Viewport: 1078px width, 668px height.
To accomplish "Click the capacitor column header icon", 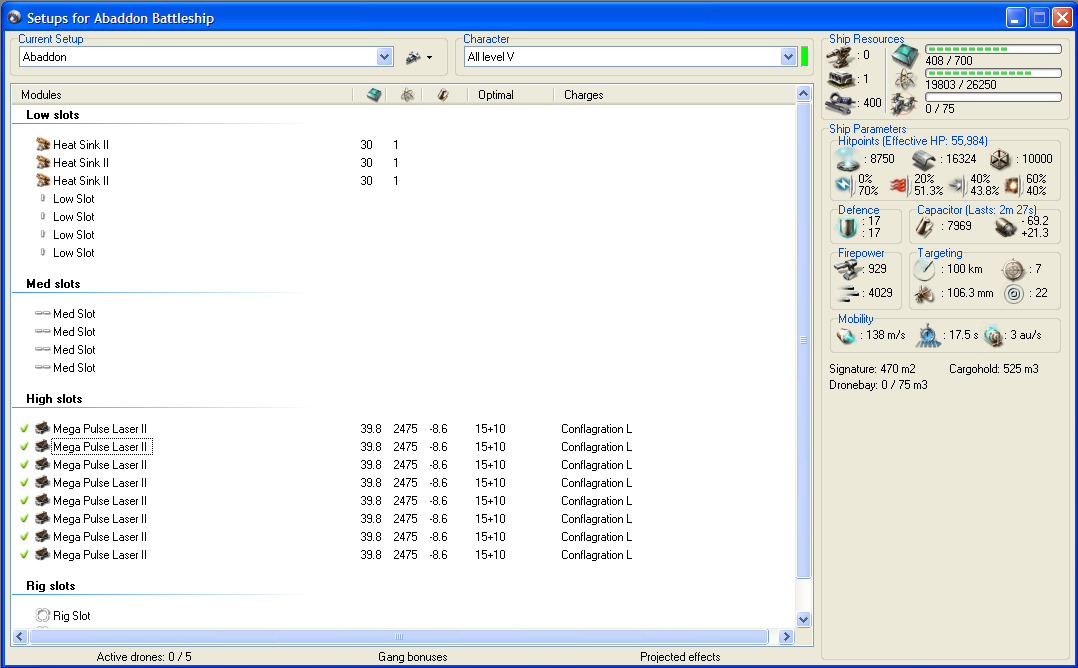I will pos(443,95).
